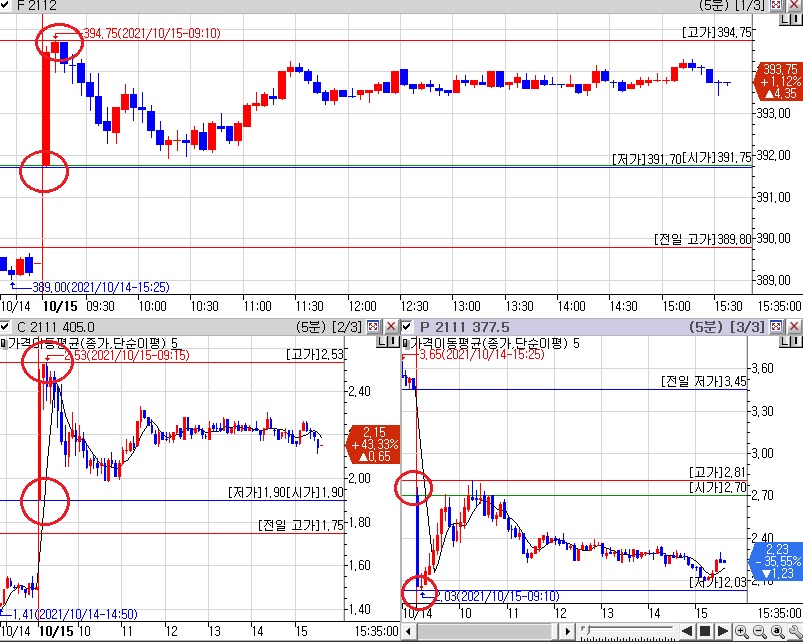Click the L button in C 2111 chart
Screen dimensions: 803x642
(x=382, y=342)
